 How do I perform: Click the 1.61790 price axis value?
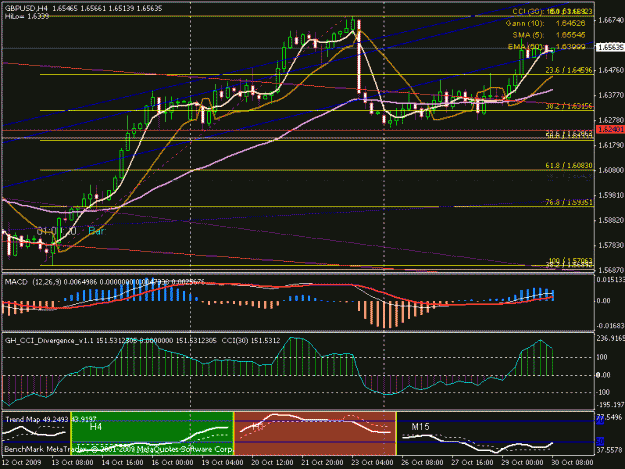click(611, 145)
